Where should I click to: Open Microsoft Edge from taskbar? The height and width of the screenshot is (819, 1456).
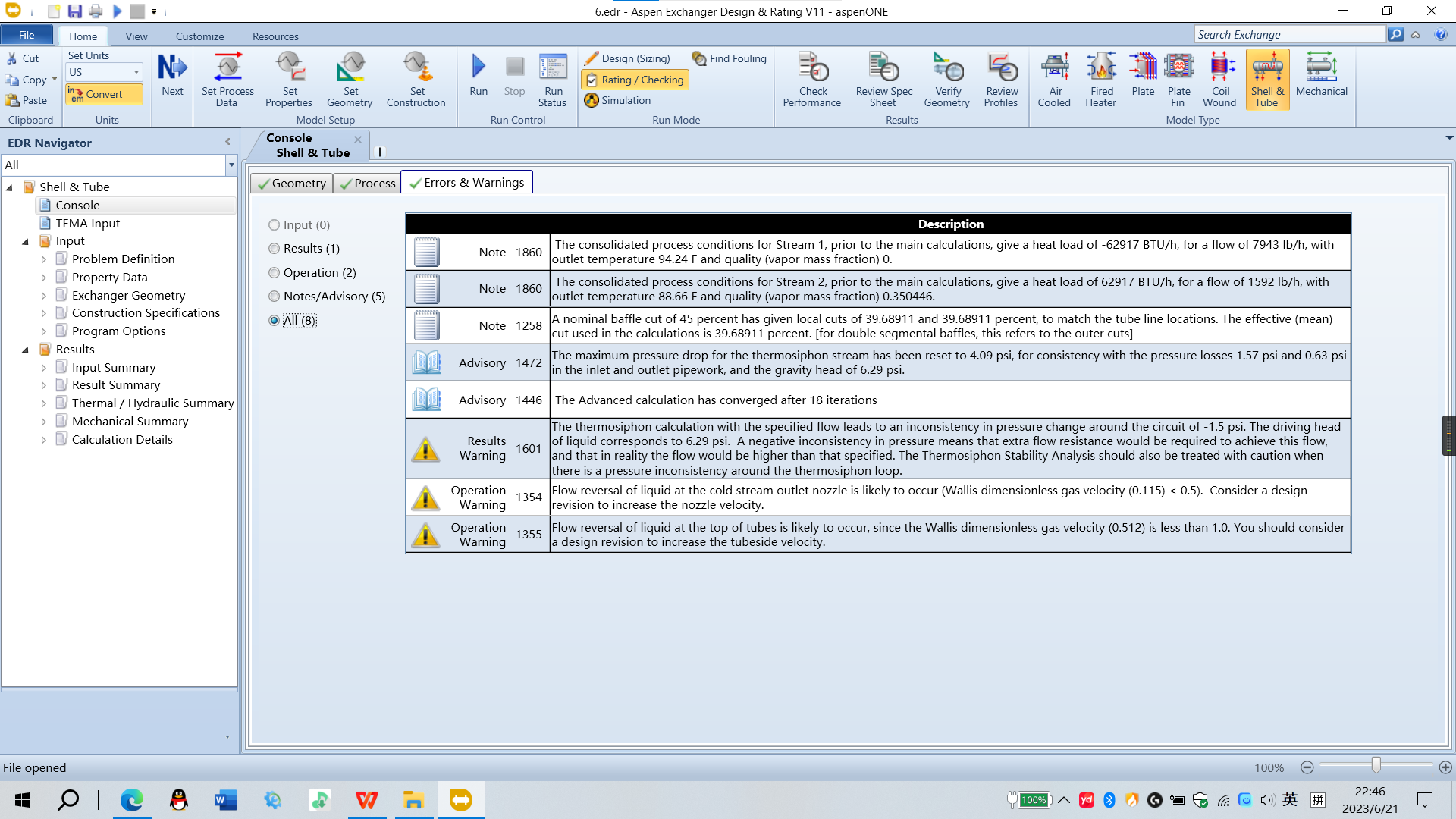(x=132, y=799)
